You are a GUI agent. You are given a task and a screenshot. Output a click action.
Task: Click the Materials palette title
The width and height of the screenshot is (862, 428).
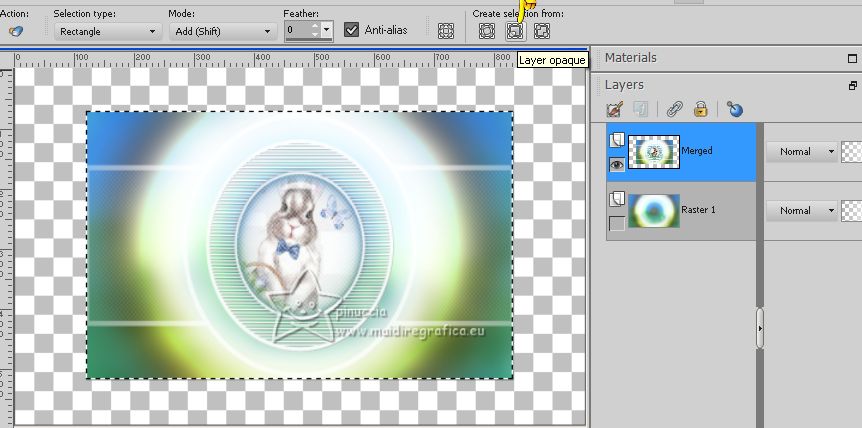pyautogui.click(x=631, y=58)
